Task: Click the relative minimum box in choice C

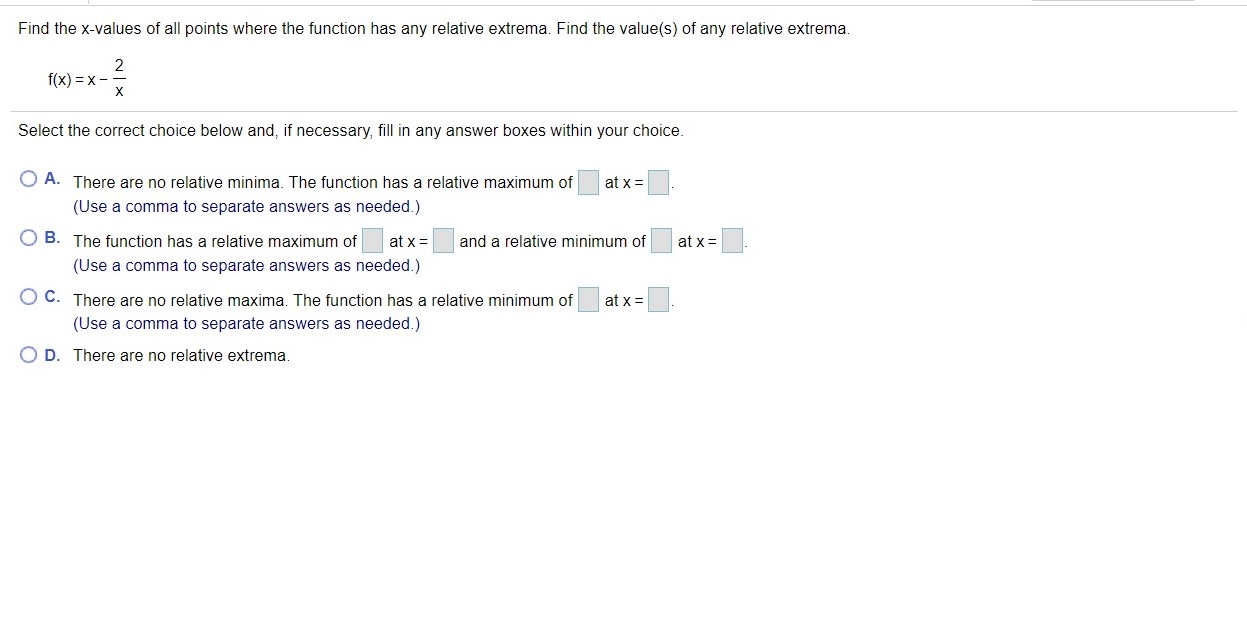Action: click(x=587, y=300)
